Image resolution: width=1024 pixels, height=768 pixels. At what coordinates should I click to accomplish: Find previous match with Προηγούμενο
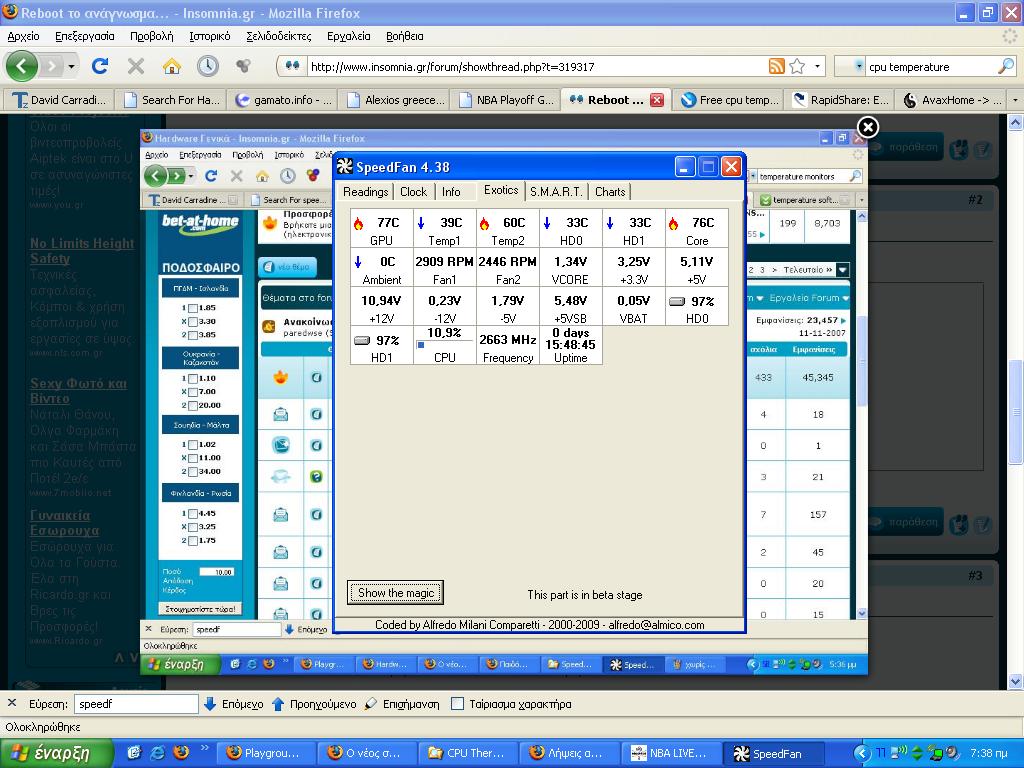[314, 704]
